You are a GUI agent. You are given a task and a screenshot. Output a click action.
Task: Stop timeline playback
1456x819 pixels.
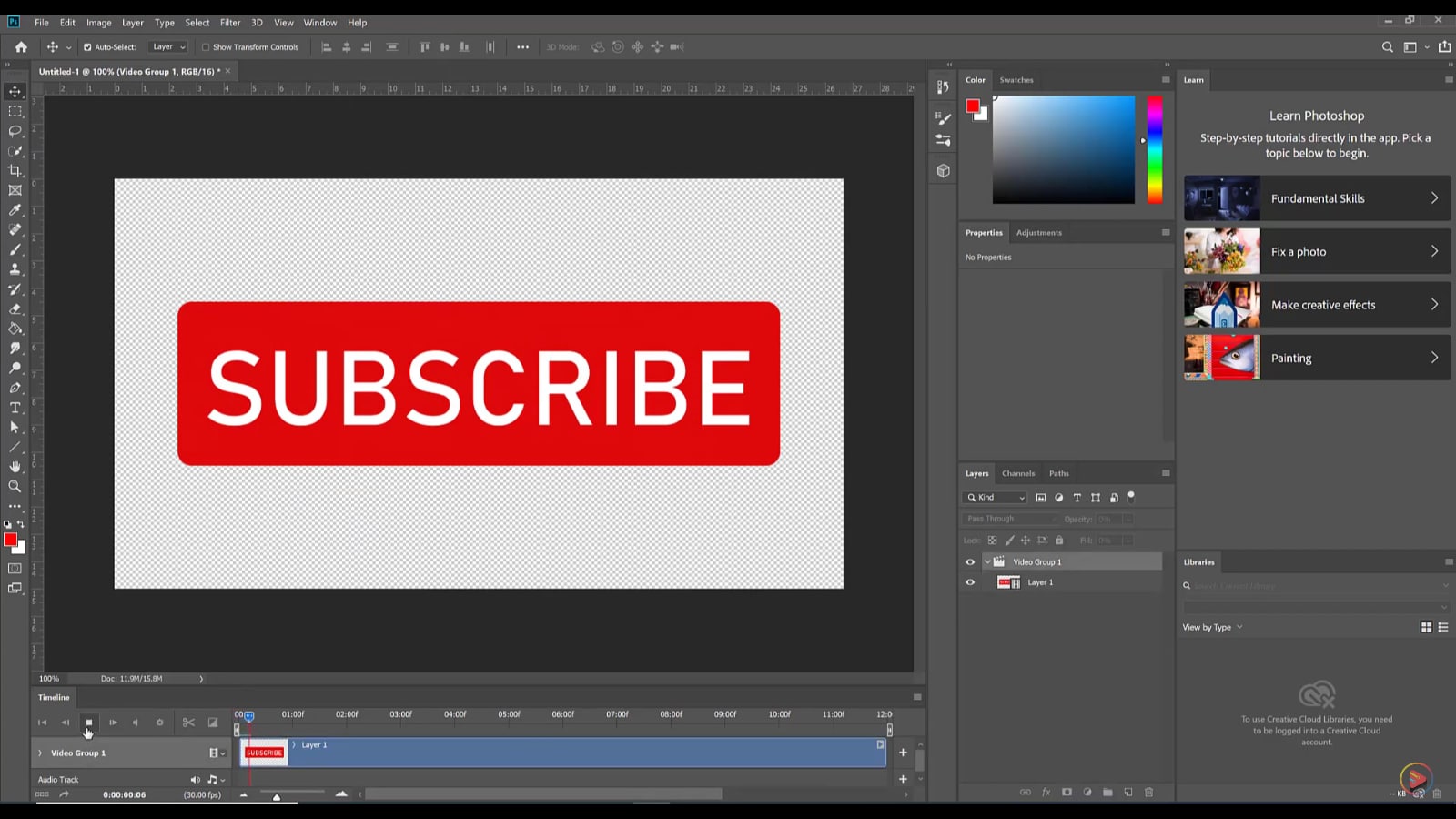89,723
